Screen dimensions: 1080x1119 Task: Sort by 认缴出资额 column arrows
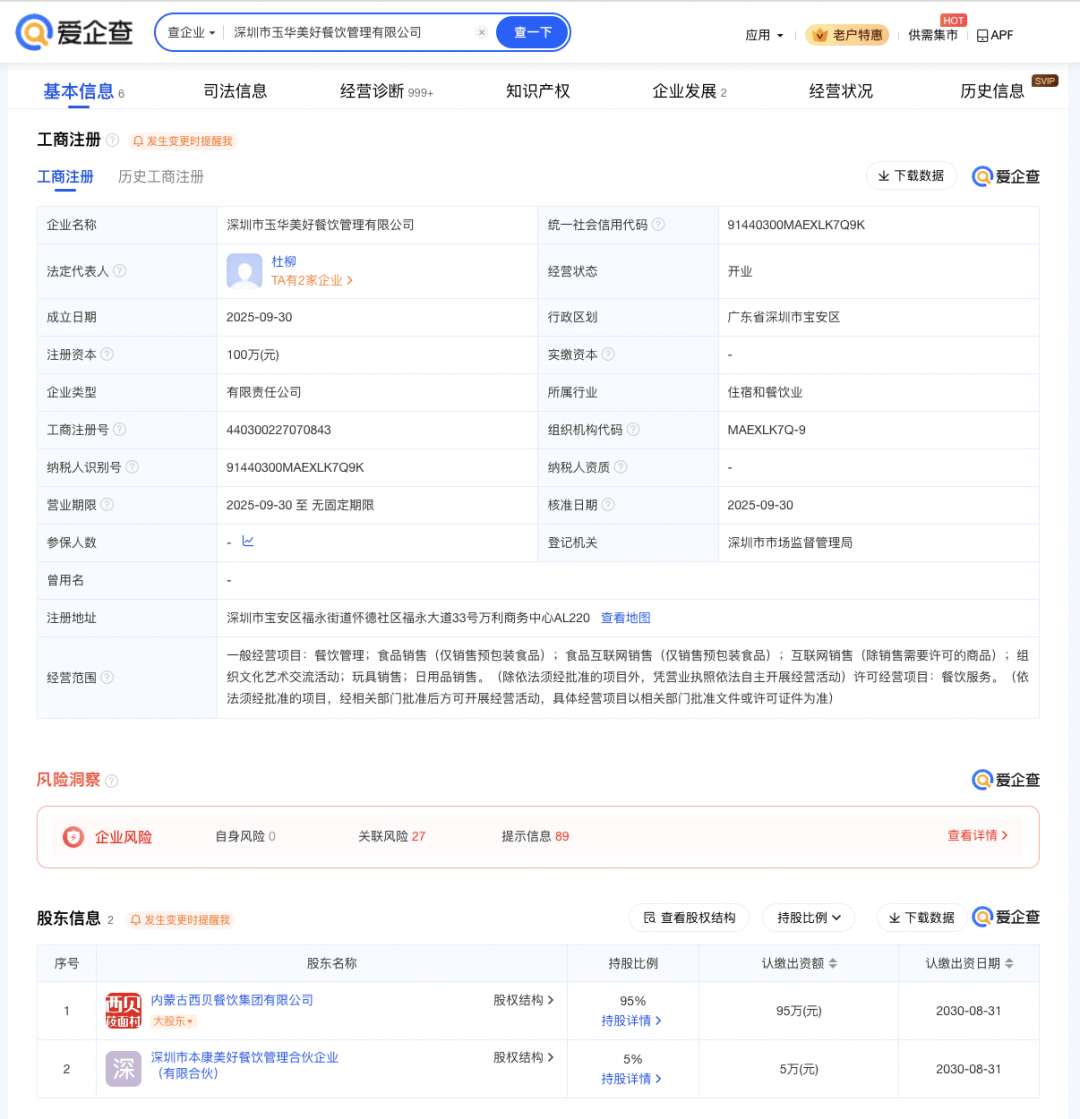tap(833, 964)
